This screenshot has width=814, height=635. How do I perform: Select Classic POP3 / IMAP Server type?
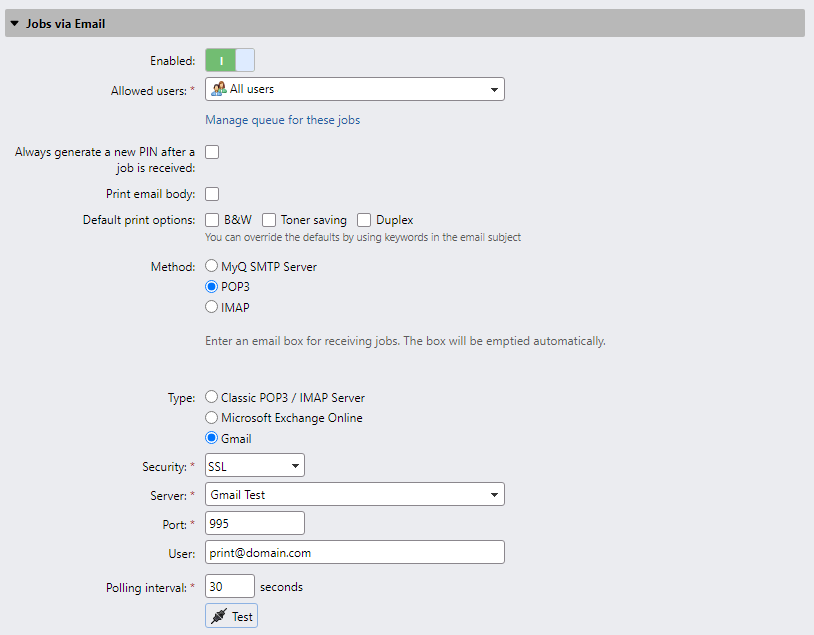pyautogui.click(x=211, y=396)
